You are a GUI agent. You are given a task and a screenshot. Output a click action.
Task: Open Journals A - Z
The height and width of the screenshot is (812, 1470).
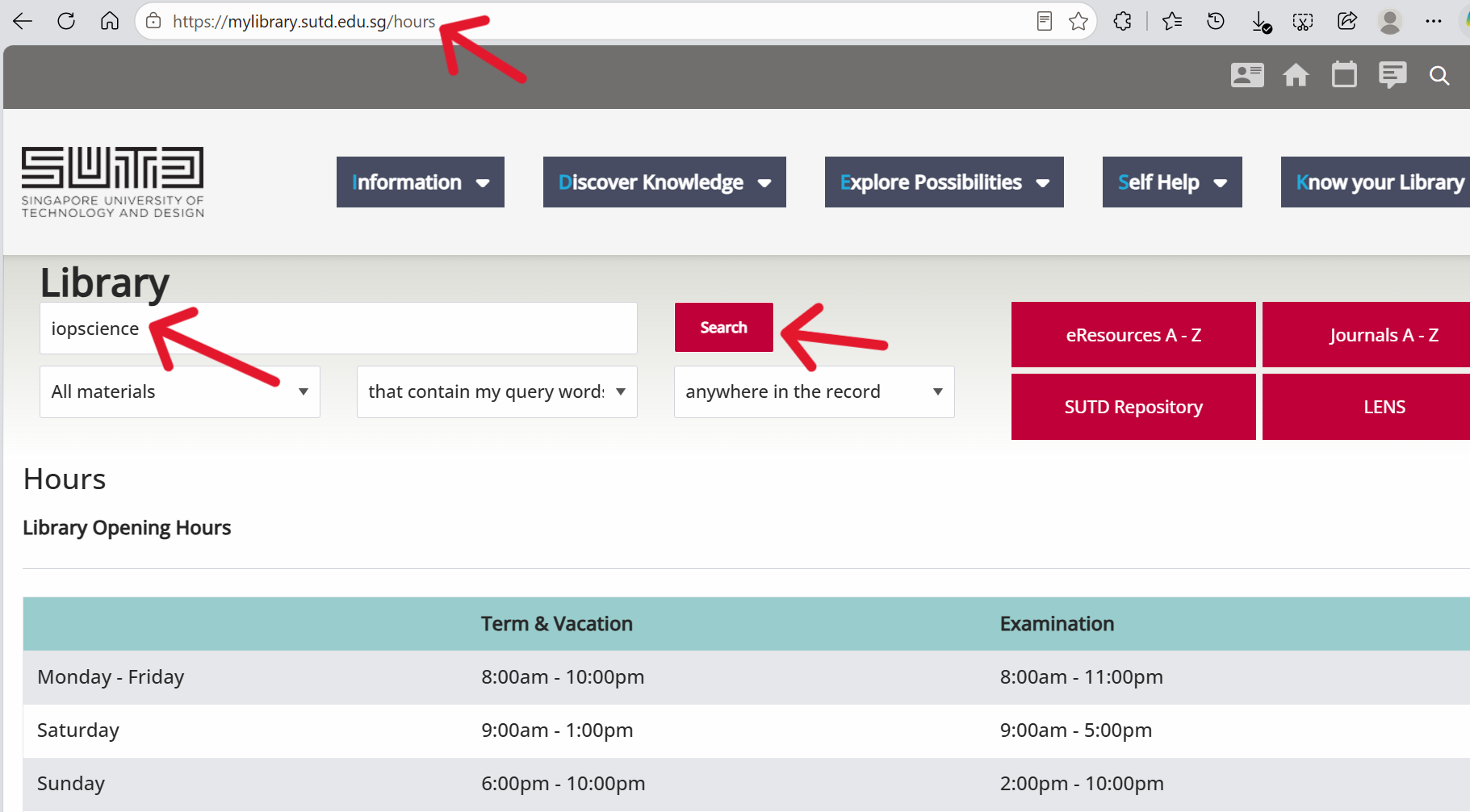coord(1366,335)
